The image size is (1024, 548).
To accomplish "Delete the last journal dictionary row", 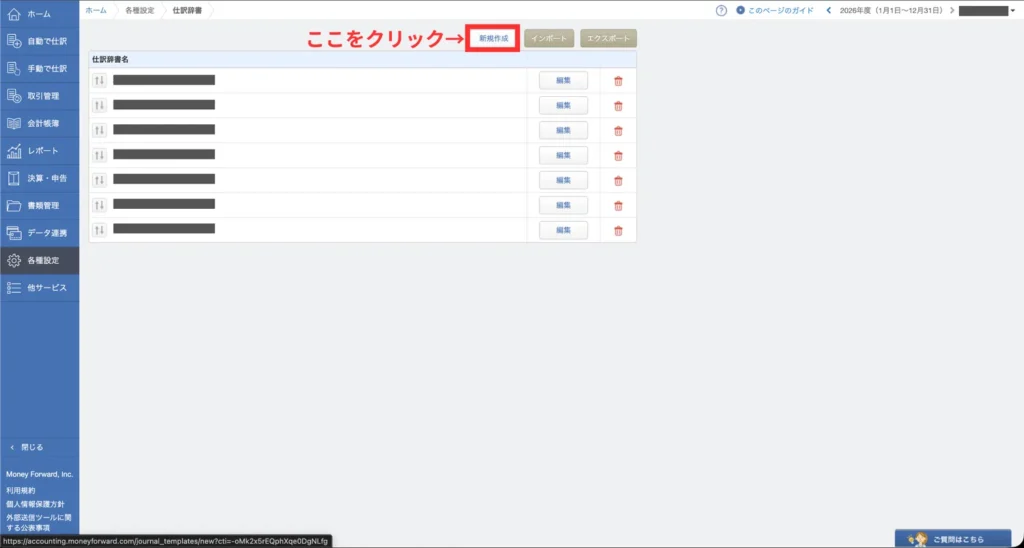I will tap(618, 230).
